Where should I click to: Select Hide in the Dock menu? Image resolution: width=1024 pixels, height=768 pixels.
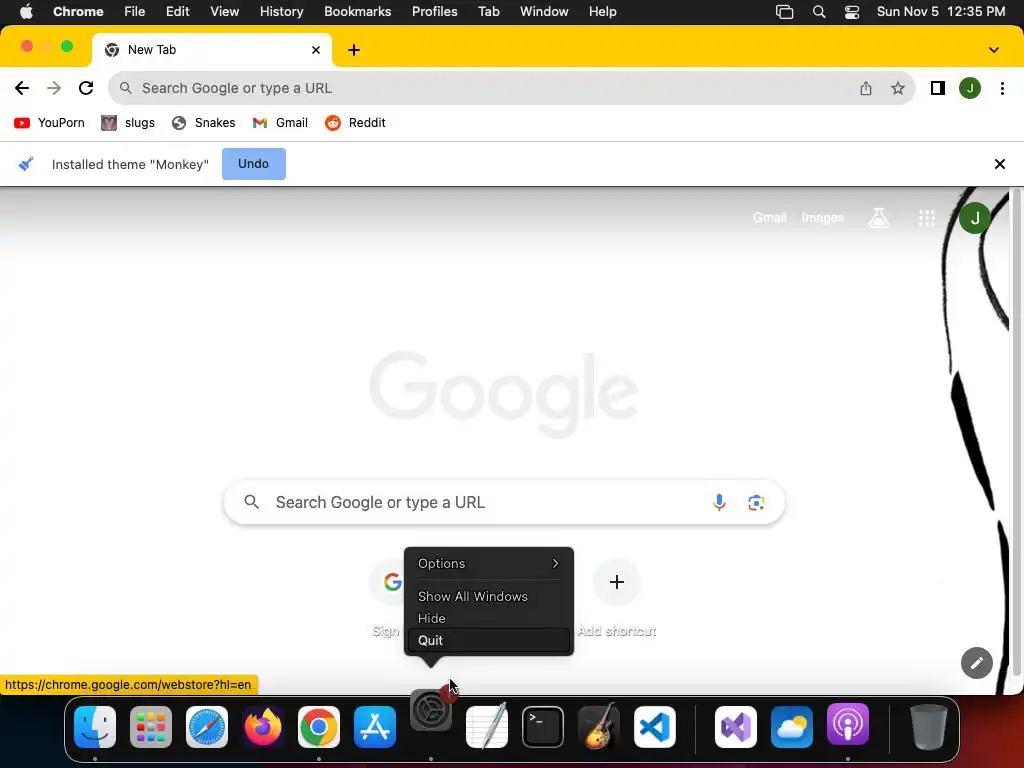coord(489,618)
